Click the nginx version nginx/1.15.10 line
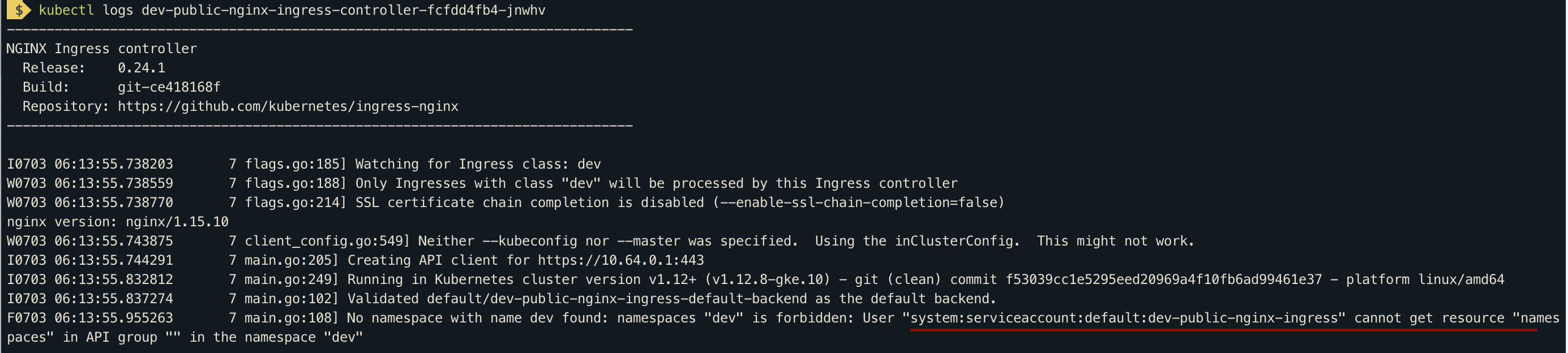1568x353 pixels. tap(118, 222)
